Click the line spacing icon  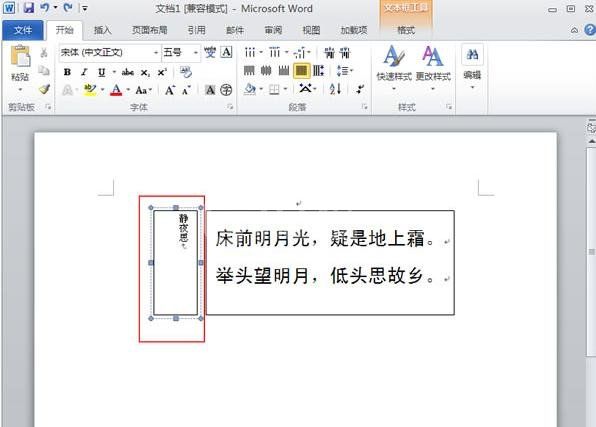pyautogui.click(x=342, y=71)
